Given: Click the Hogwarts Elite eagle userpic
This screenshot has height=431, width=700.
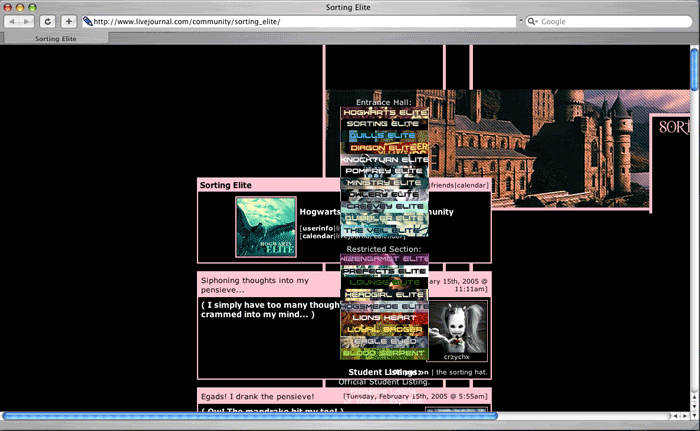Looking at the screenshot, I should pos(266,226).
